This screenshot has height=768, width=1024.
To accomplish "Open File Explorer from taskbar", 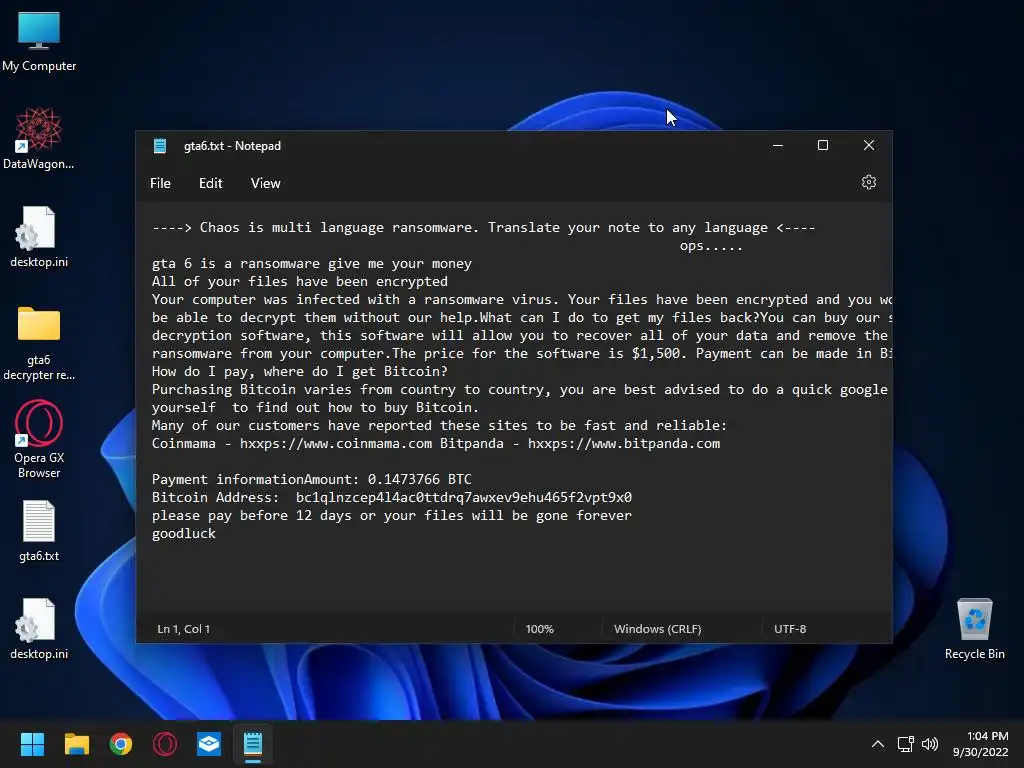I will click(76, 744).
